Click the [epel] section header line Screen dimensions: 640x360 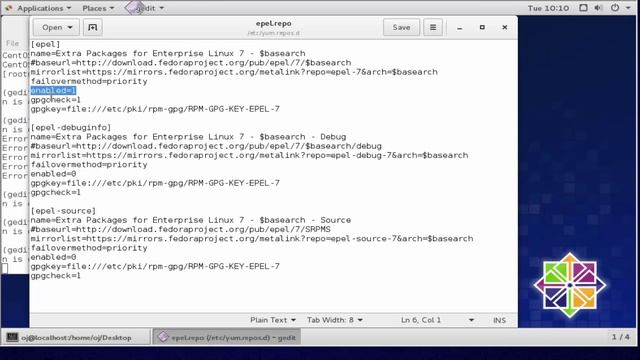tap(45, 44)
